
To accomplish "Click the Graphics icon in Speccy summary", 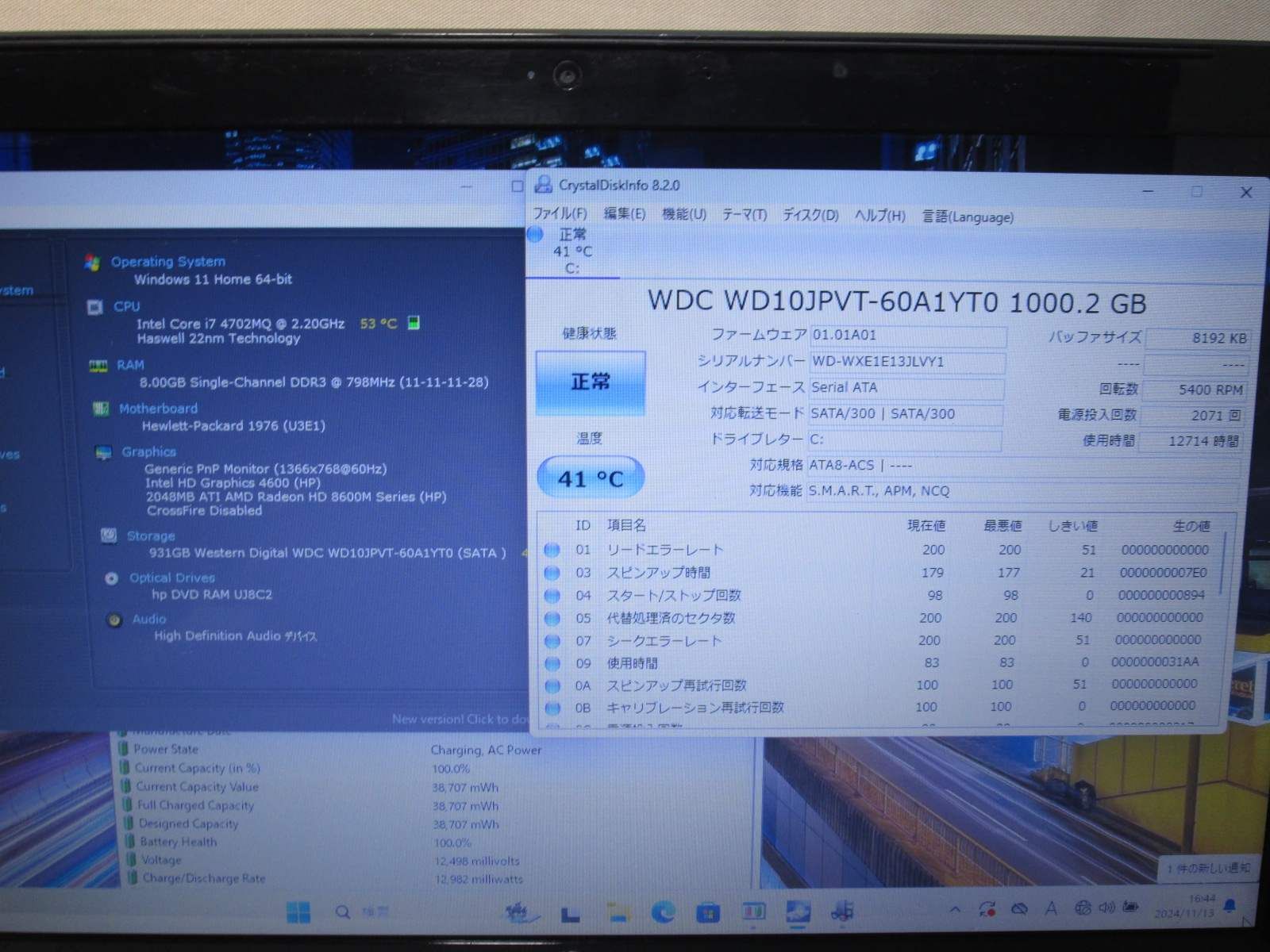I will pos(104,452).
